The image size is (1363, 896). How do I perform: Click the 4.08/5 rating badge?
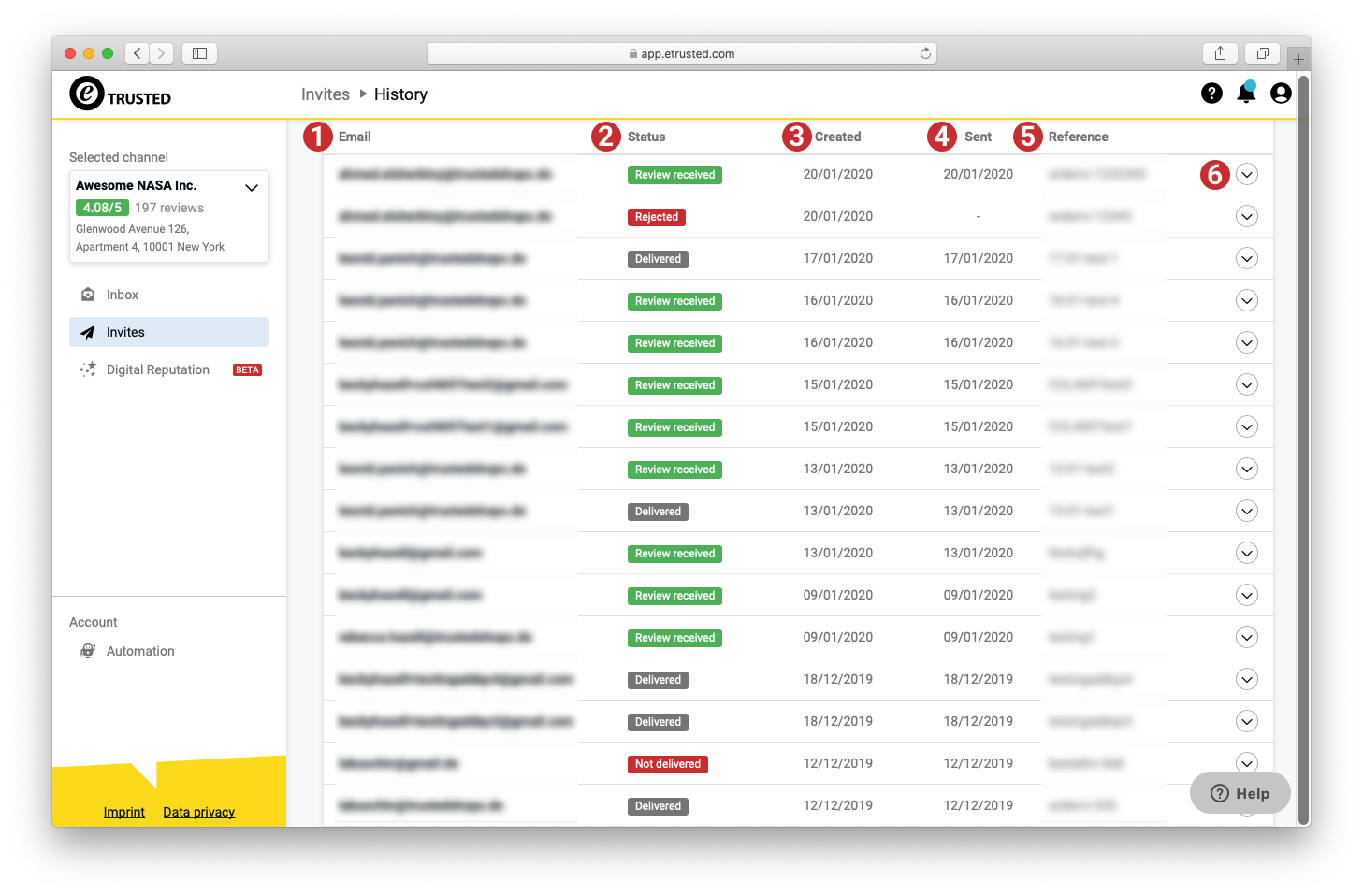click(102, 208)
